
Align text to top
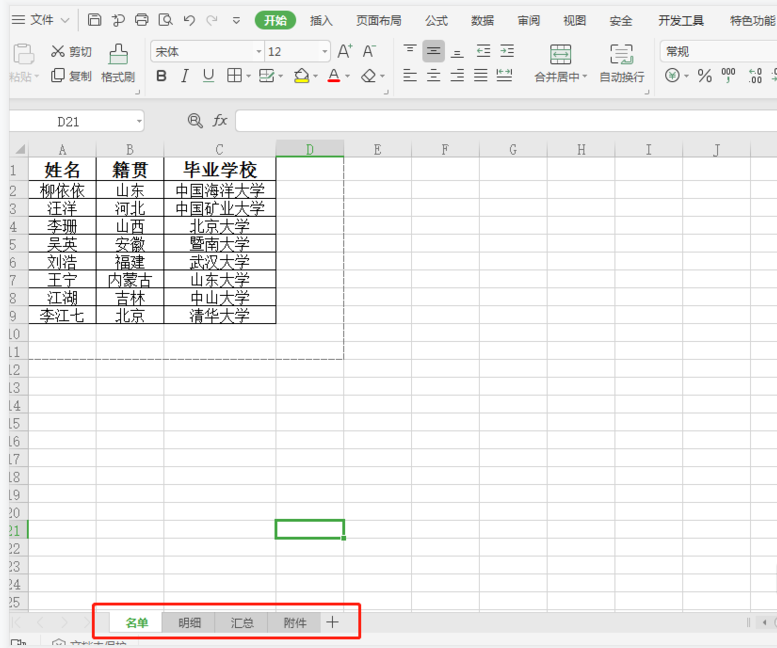(410, 51)
